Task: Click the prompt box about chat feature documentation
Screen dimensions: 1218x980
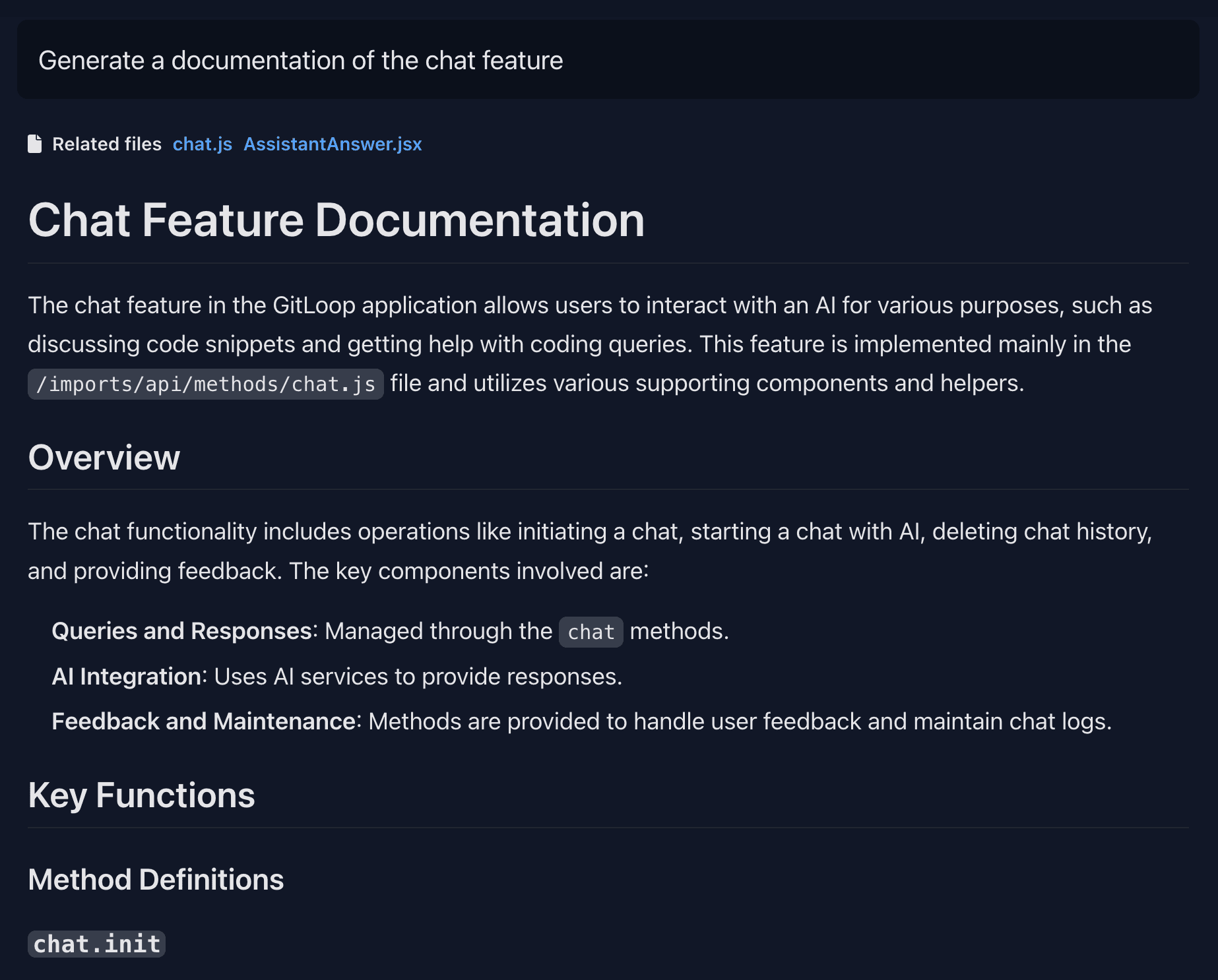Action: (x=608, y=60)
